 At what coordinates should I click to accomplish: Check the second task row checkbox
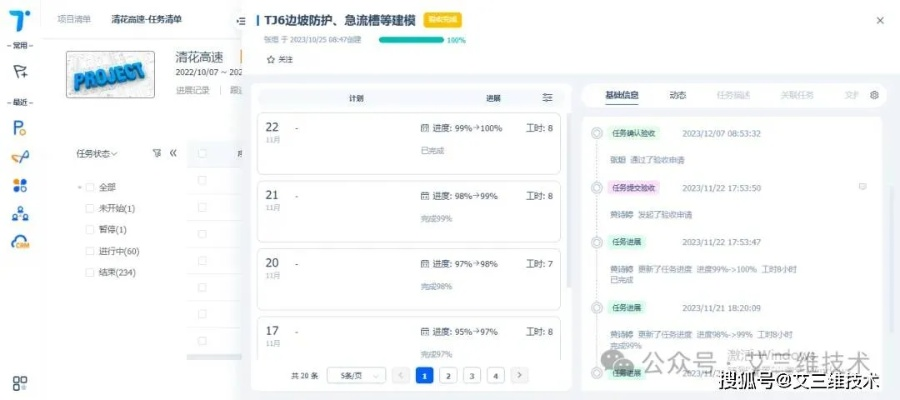click(202, 207)
